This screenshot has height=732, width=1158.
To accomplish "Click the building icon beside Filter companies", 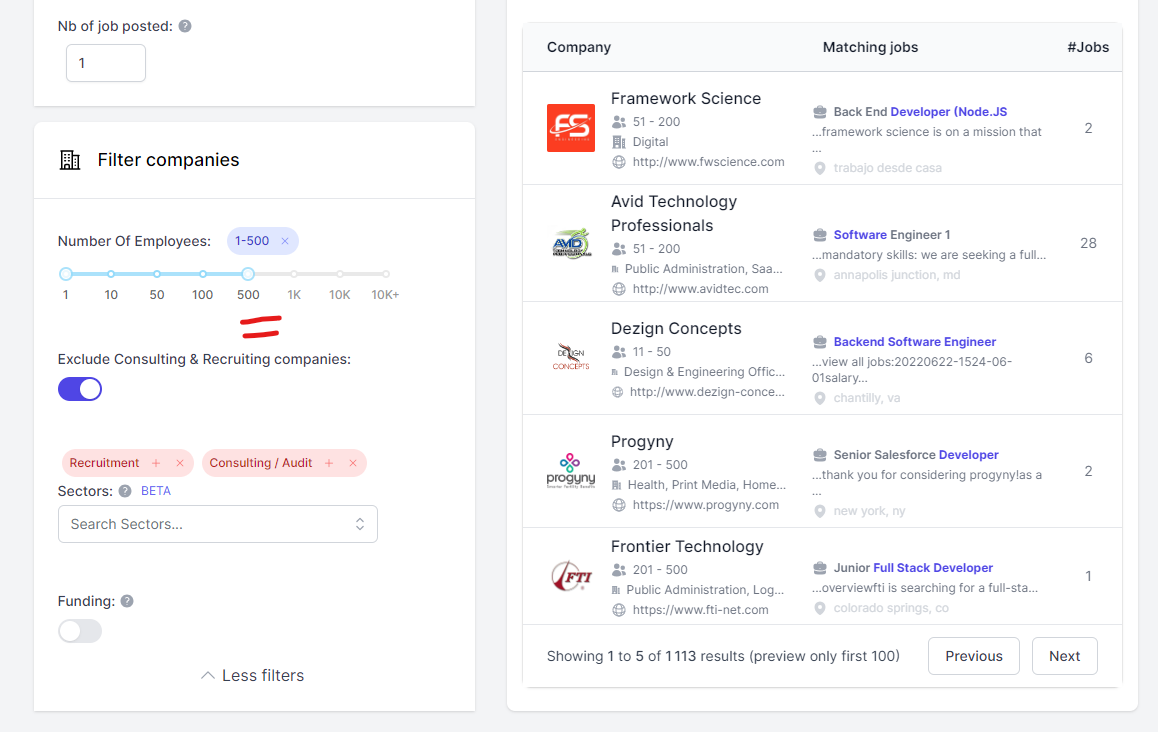I will [70, 160].
